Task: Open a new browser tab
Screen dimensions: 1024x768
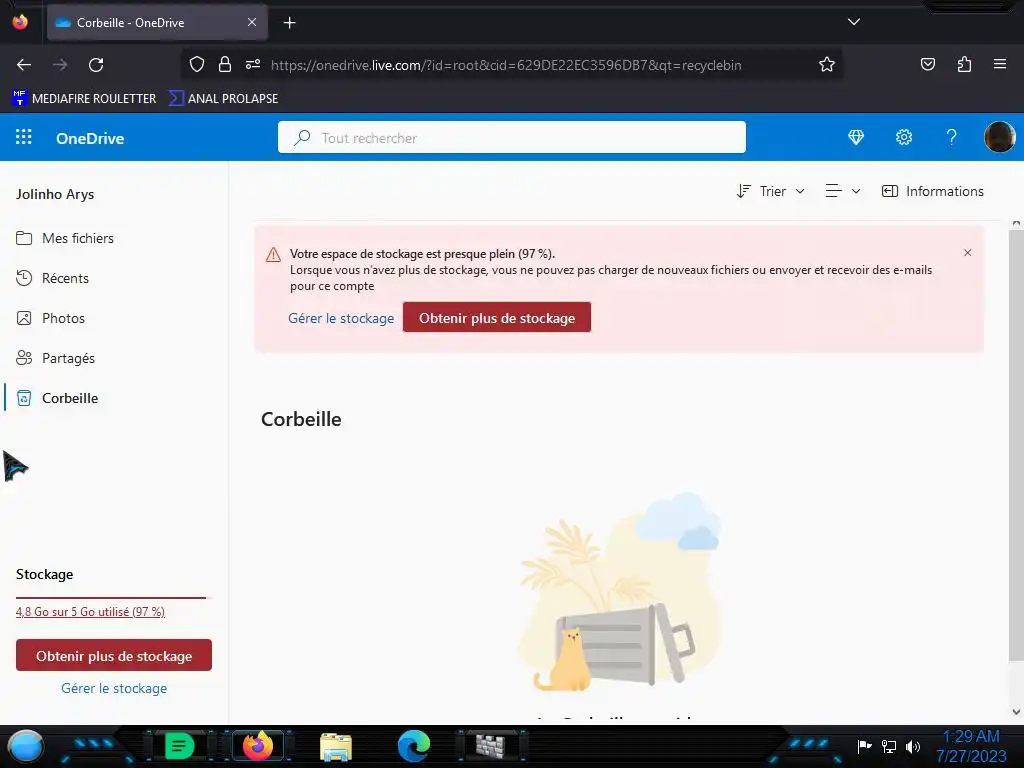Action: point(289,23)
